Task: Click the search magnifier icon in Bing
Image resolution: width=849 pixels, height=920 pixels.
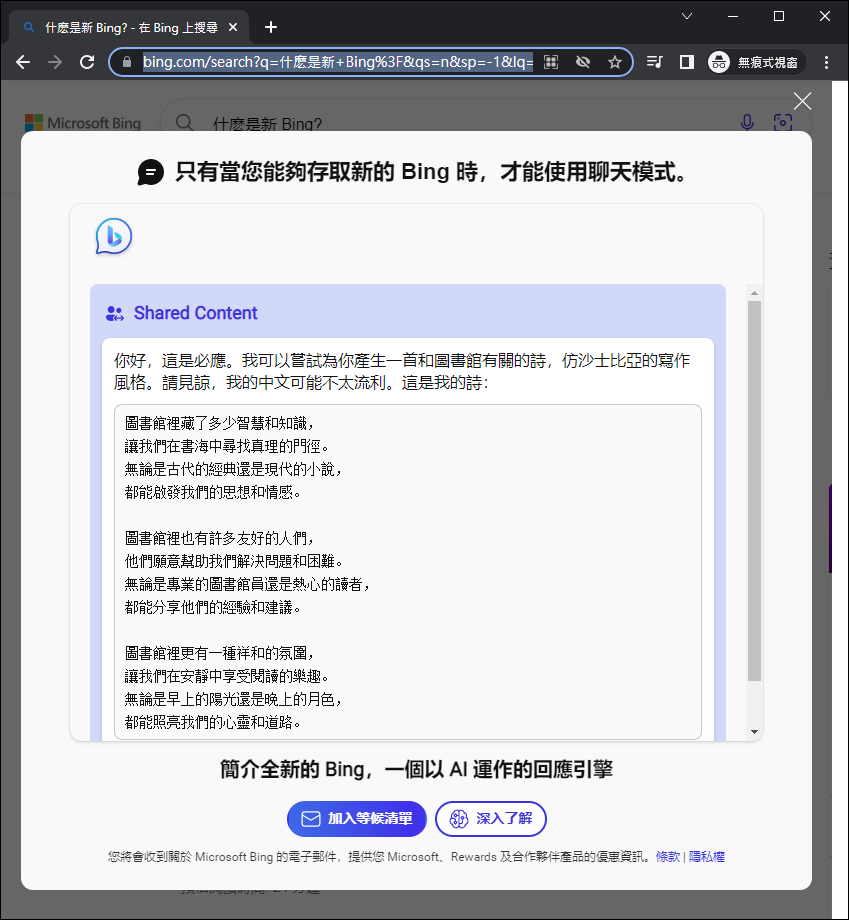Action: click(x=184, y=123)
